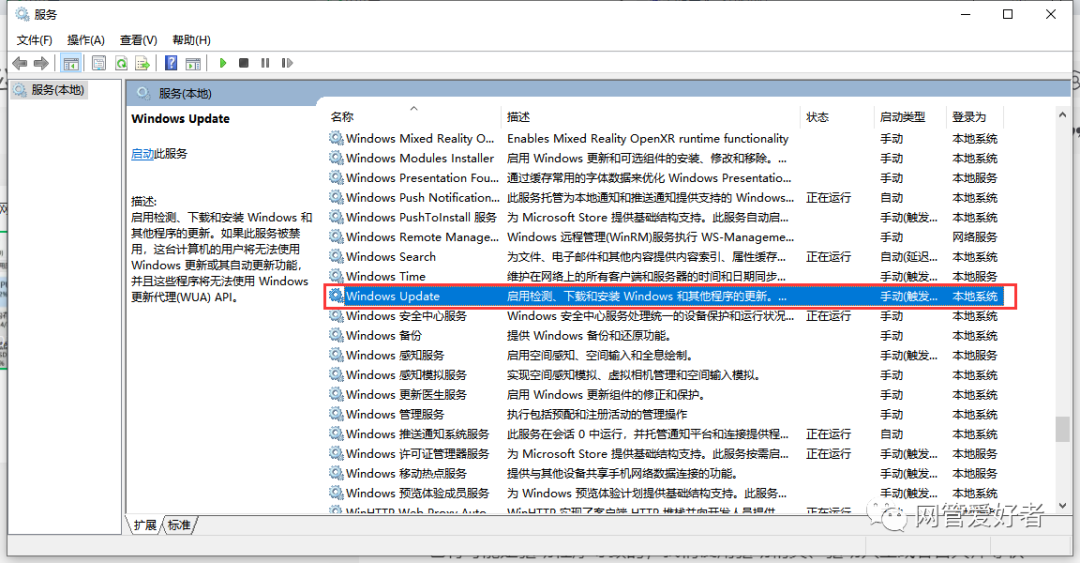Click the gear icon of Windows Update row
Image resolution: width=1080 pixels, height=563 pixels.
(336, 296)
